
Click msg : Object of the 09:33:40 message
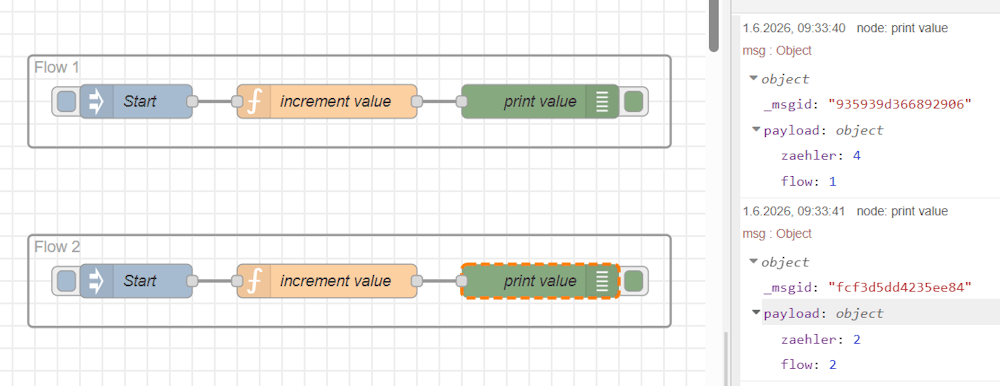[x=777, y=50]
